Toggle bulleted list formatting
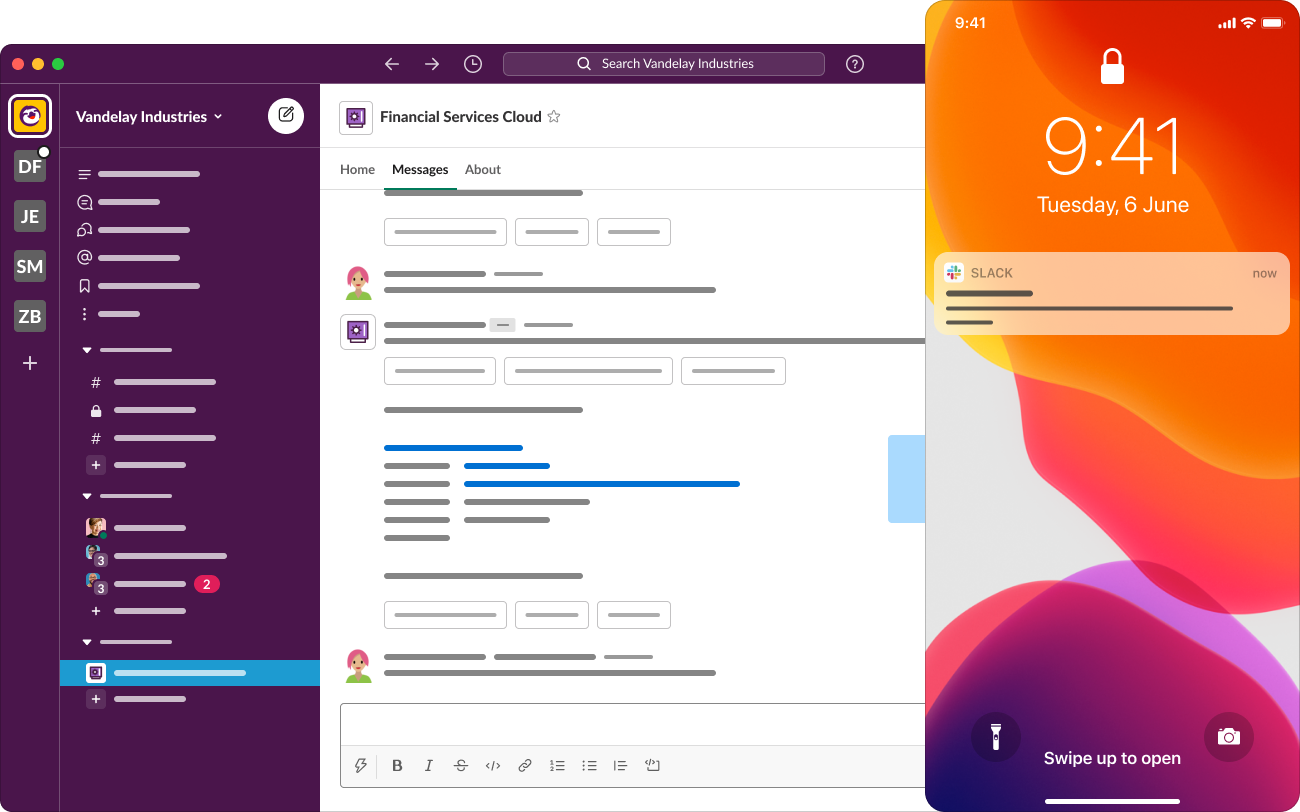The width and height of the screenshot is (1300, 812). 589,766
